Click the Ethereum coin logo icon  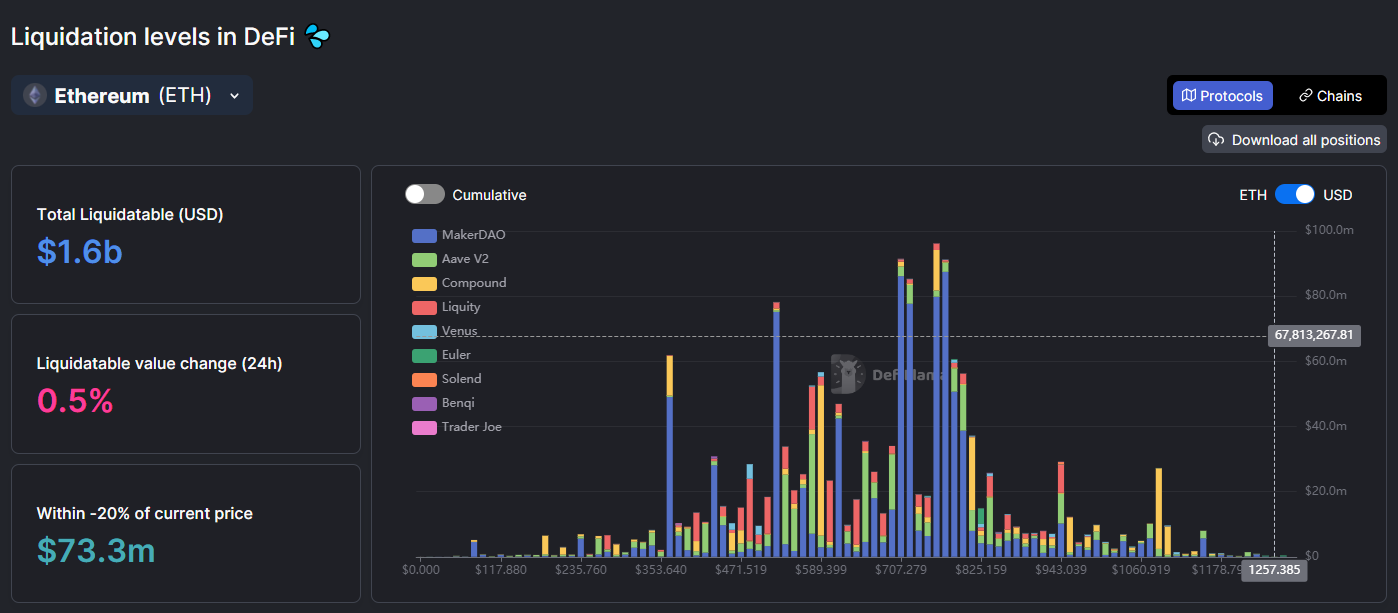(35, 96)
